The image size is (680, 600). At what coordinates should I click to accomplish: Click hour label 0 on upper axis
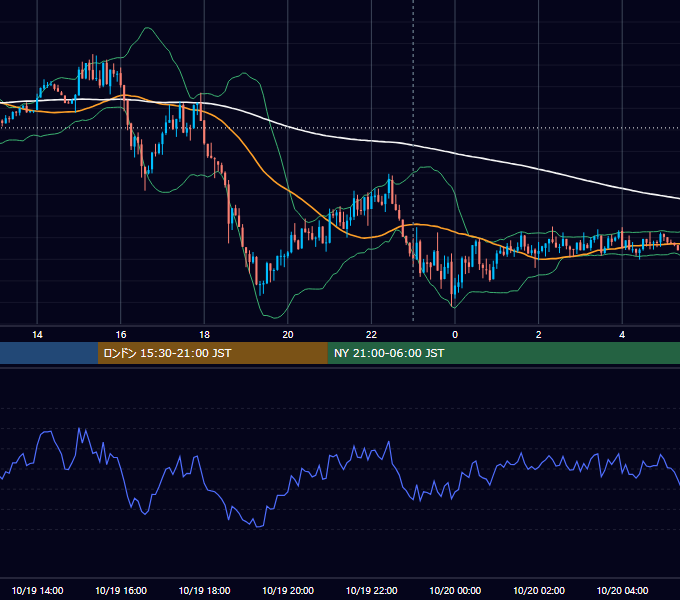(455, 335)
